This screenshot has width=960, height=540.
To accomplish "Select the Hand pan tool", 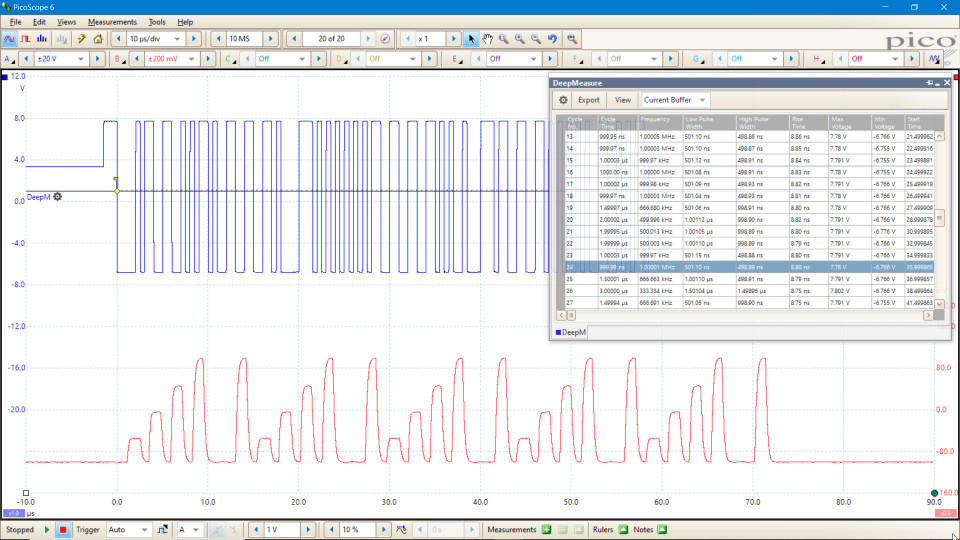I will pyautogui.click(x=488, y=39).
